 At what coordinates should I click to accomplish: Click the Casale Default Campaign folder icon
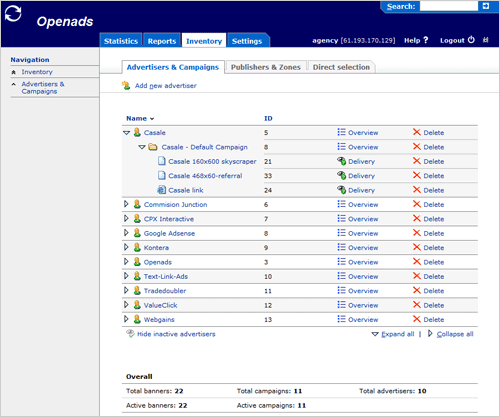pos(153,147)
